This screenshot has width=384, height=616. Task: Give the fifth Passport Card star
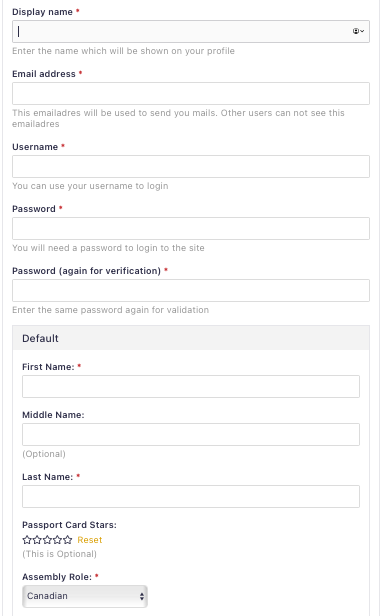[x=68, y=540]
